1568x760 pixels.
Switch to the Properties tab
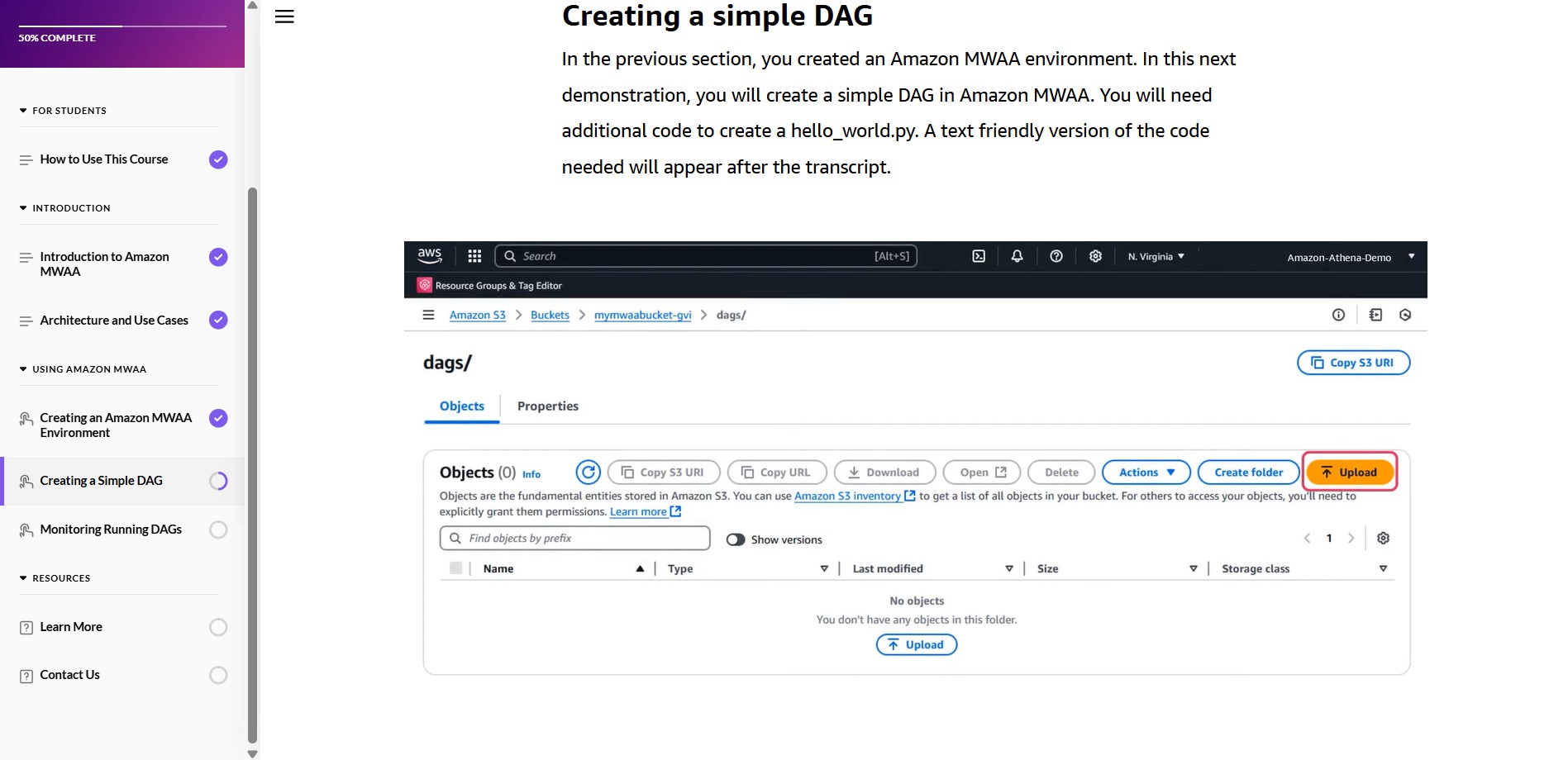point(547,406)
